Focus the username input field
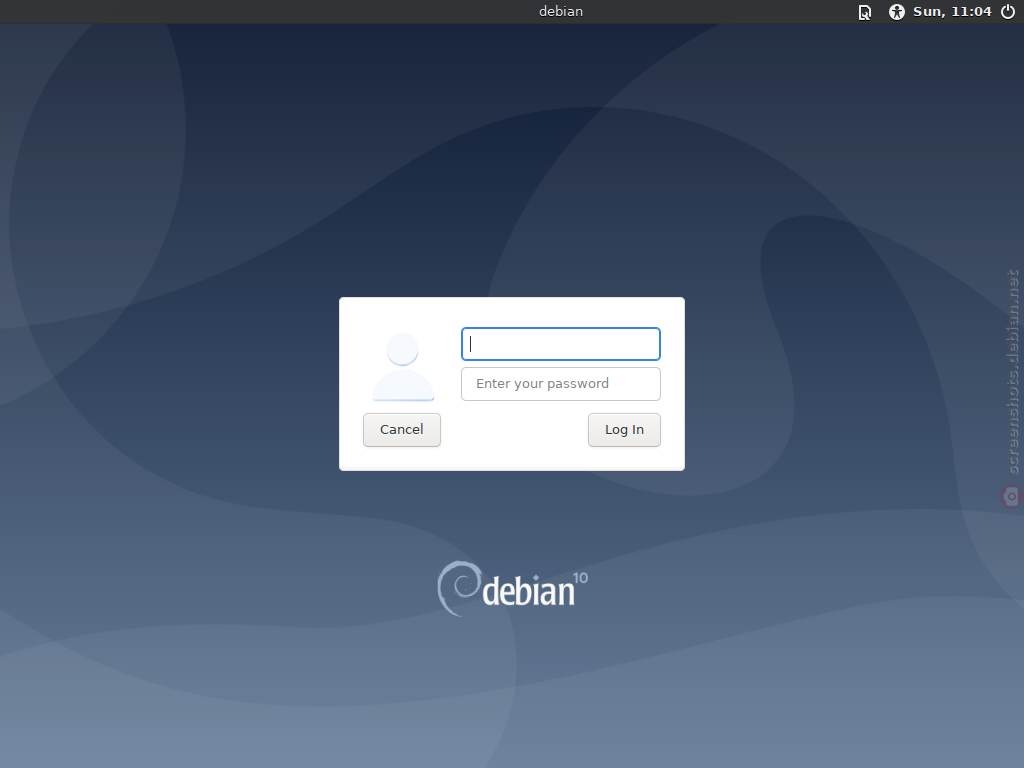Viewport: 1024px width, 768px height. pos(561,344)
